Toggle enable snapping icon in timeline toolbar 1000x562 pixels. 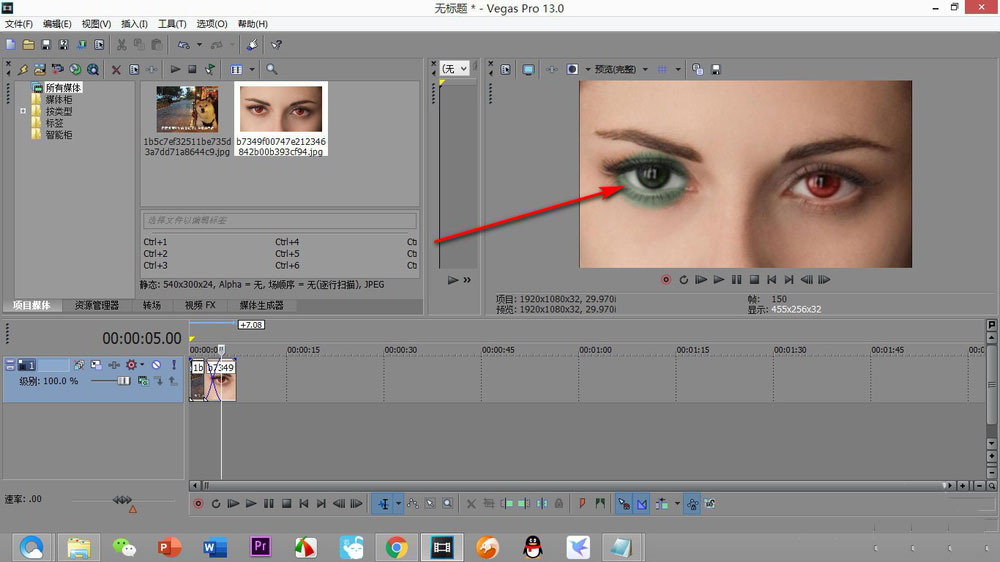624,504
